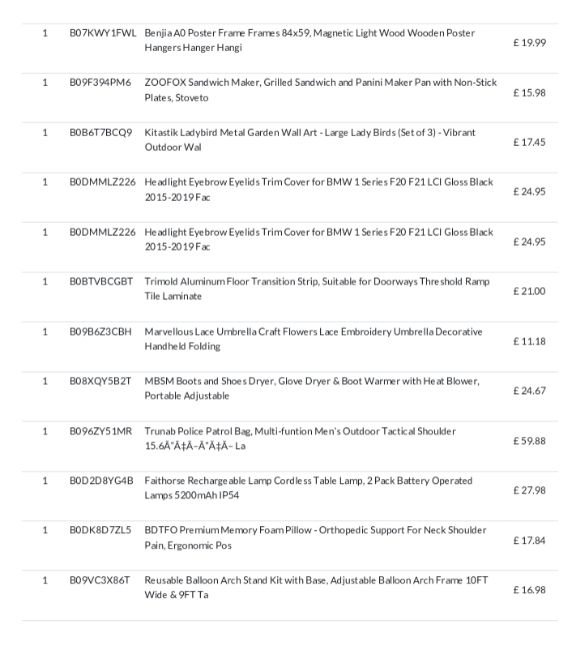The image size is (572, 650).
Task: Click the ASIN code B09B6Z3CBH
Action: pos(100,332)
